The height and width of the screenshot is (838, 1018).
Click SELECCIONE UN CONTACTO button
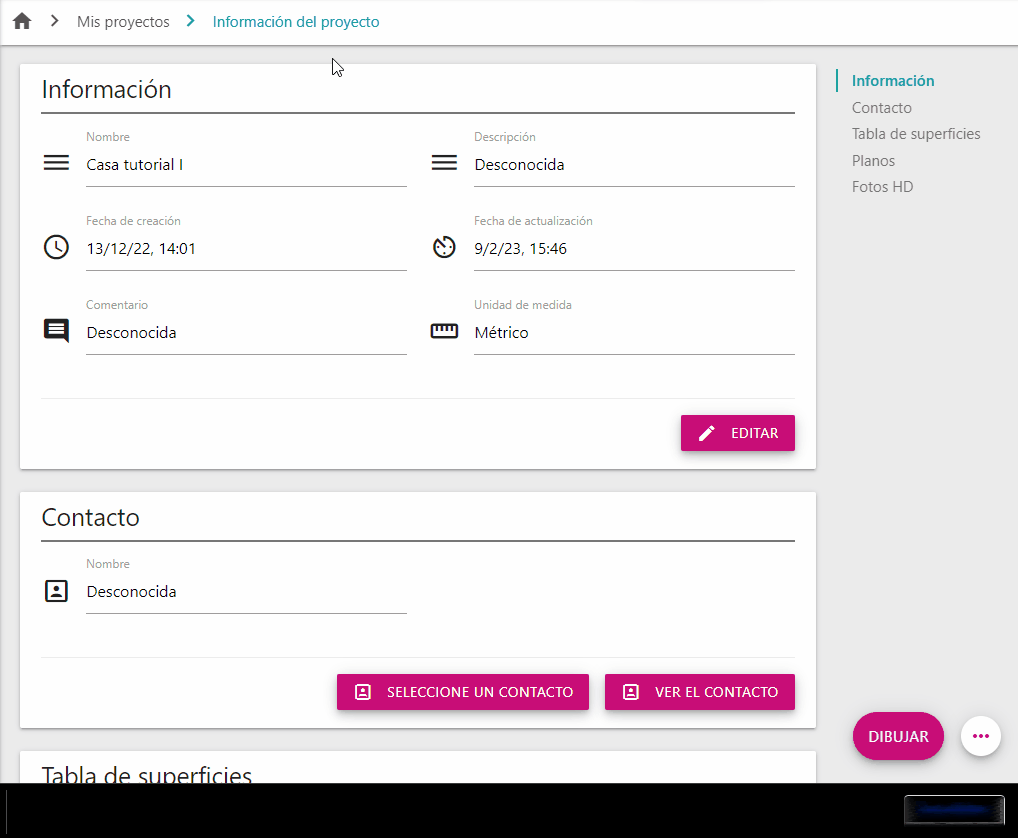coord(463,692)
